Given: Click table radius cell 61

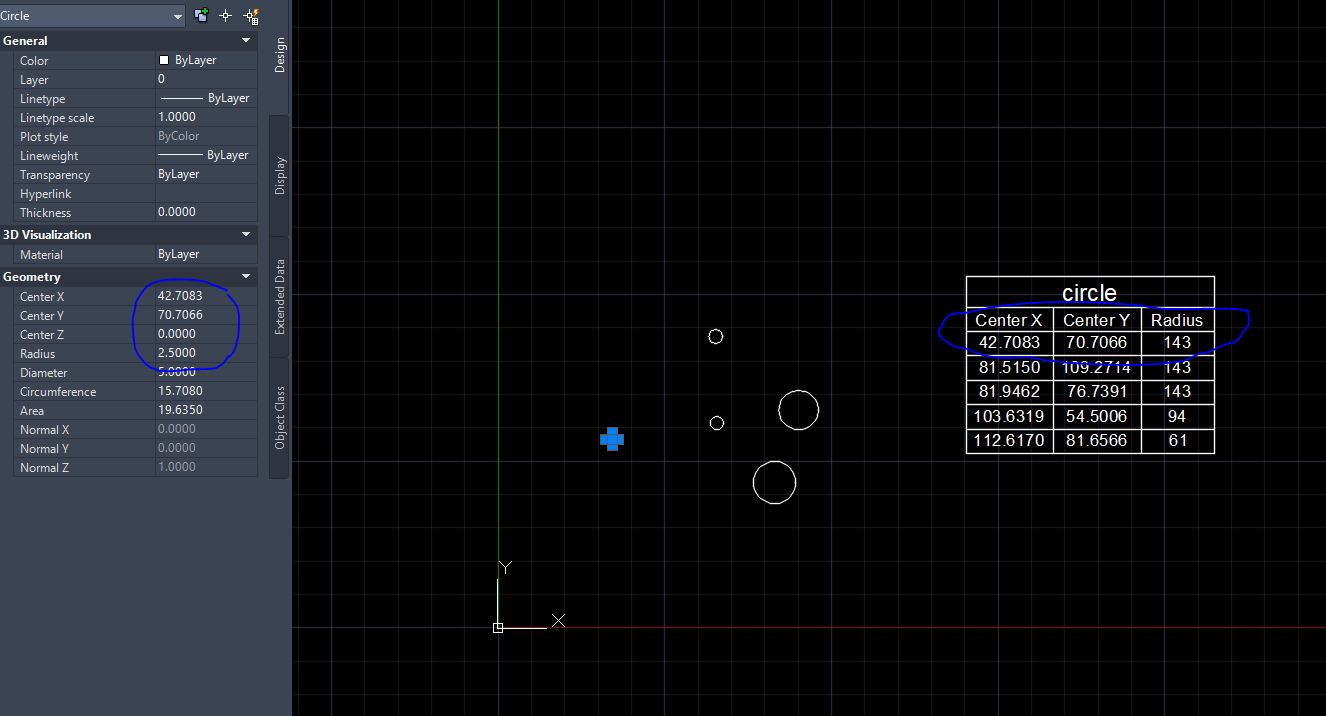Looking at the screenshot, I should pos(1178,440).
